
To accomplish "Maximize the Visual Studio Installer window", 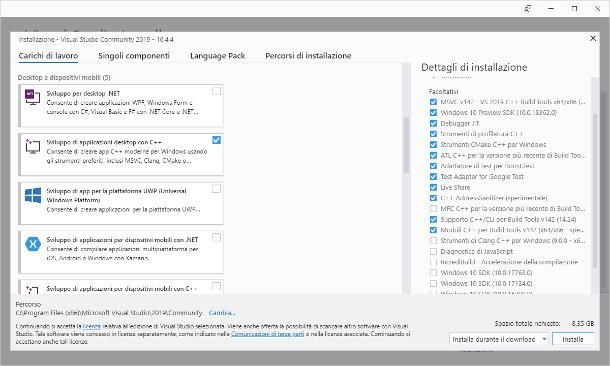I will click(574, 9).
